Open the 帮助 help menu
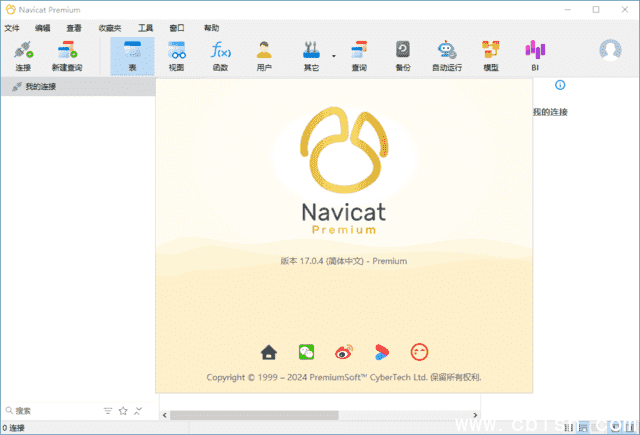This screenshot has width=640, height=435. [211, 28]
